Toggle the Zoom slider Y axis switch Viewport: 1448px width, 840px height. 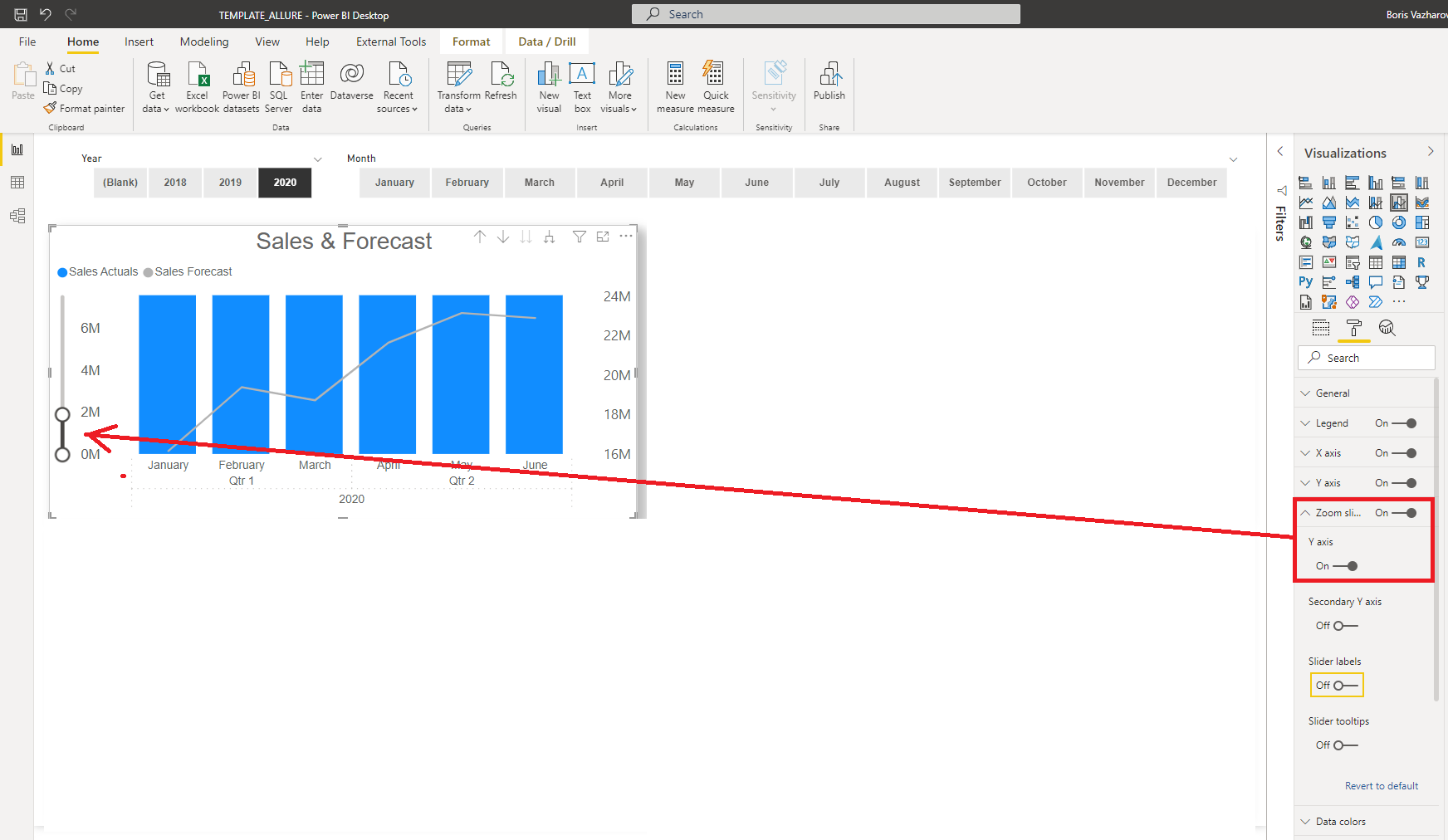1346,566
